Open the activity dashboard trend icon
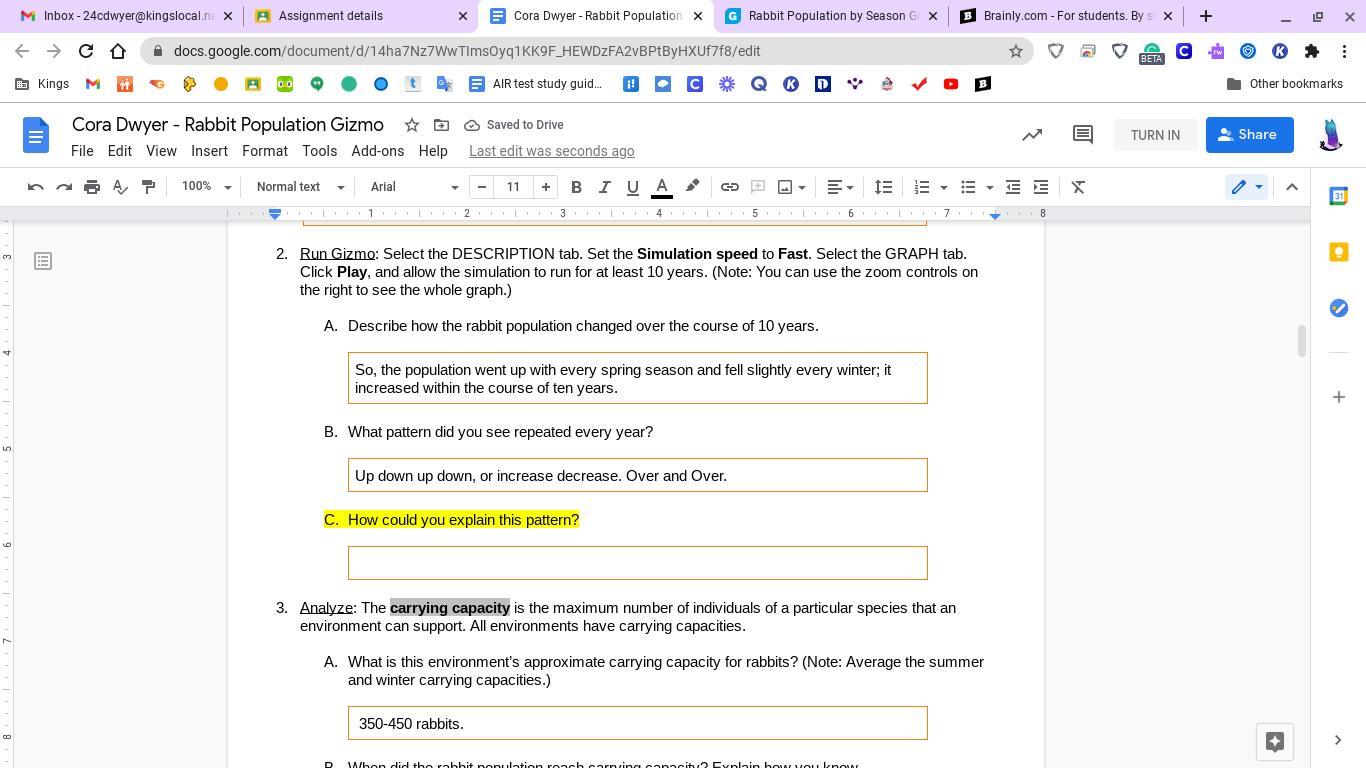The image size is (1366, 768). pos(1032,135)
